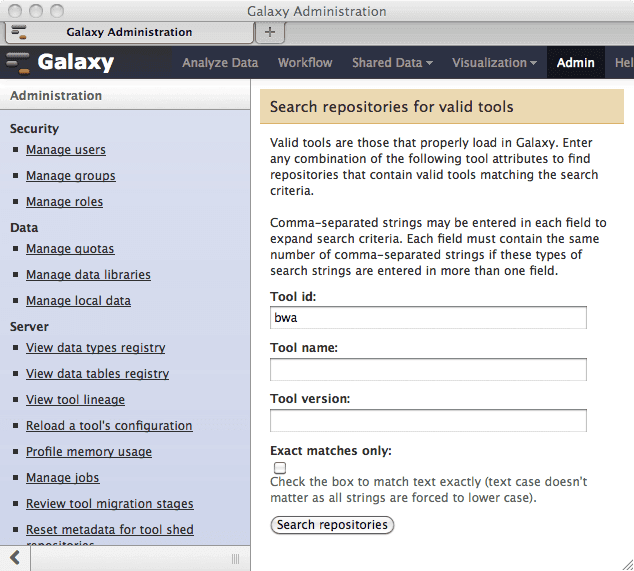Viewport: 634px width, 571px height.
Task: Click Reload a tool's configuration link
Action: click(109, 426)
